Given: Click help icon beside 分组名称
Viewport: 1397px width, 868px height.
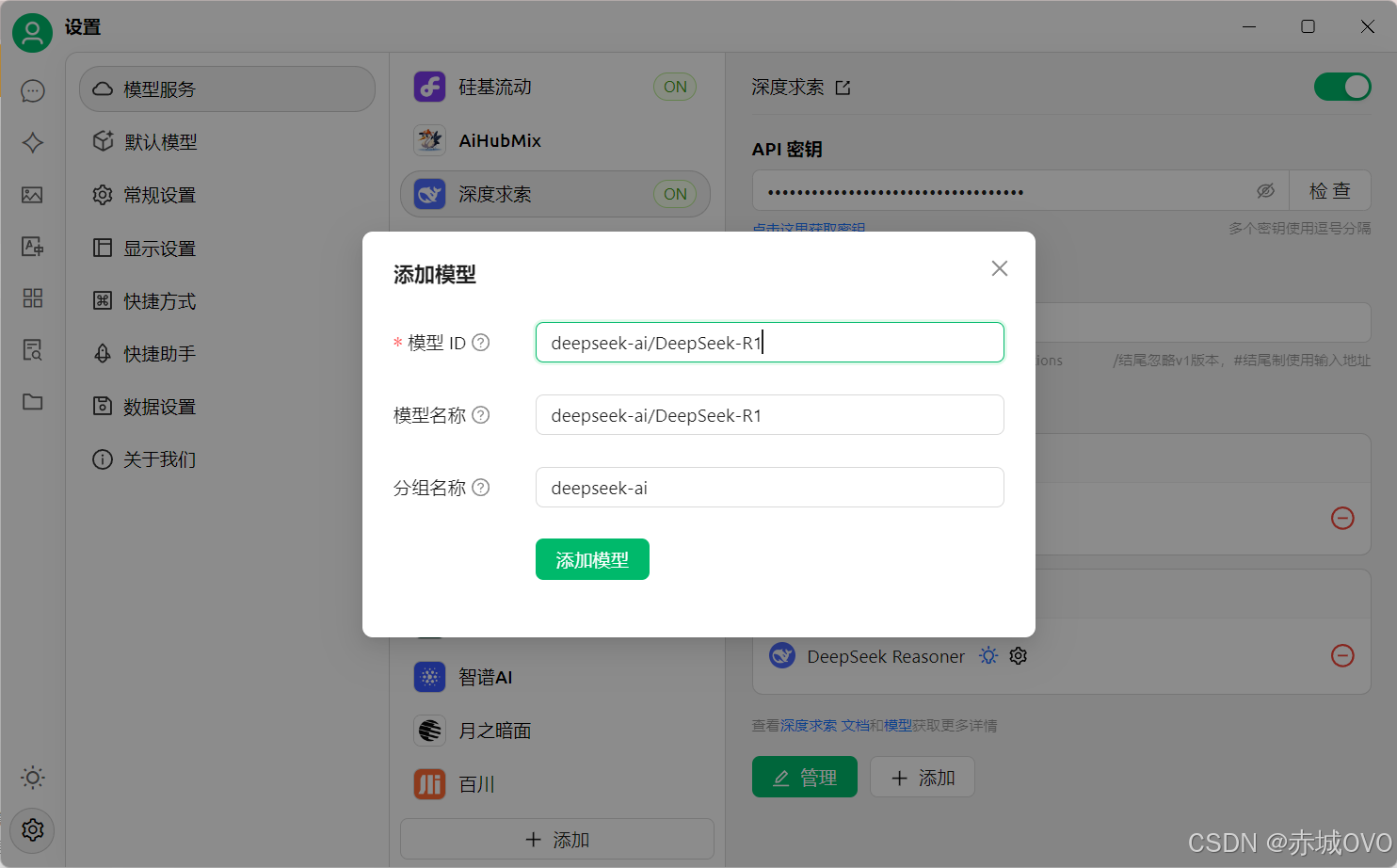Looking at the screenshot, I should (x=480, y=488).
